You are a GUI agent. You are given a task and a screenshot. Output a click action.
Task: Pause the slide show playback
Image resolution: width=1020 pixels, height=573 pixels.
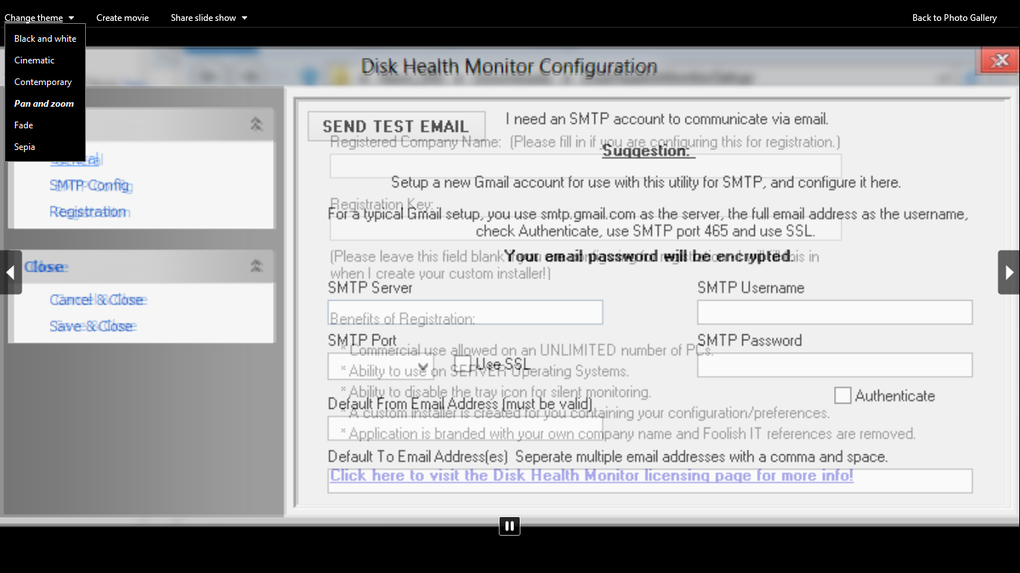click(509, 526)
